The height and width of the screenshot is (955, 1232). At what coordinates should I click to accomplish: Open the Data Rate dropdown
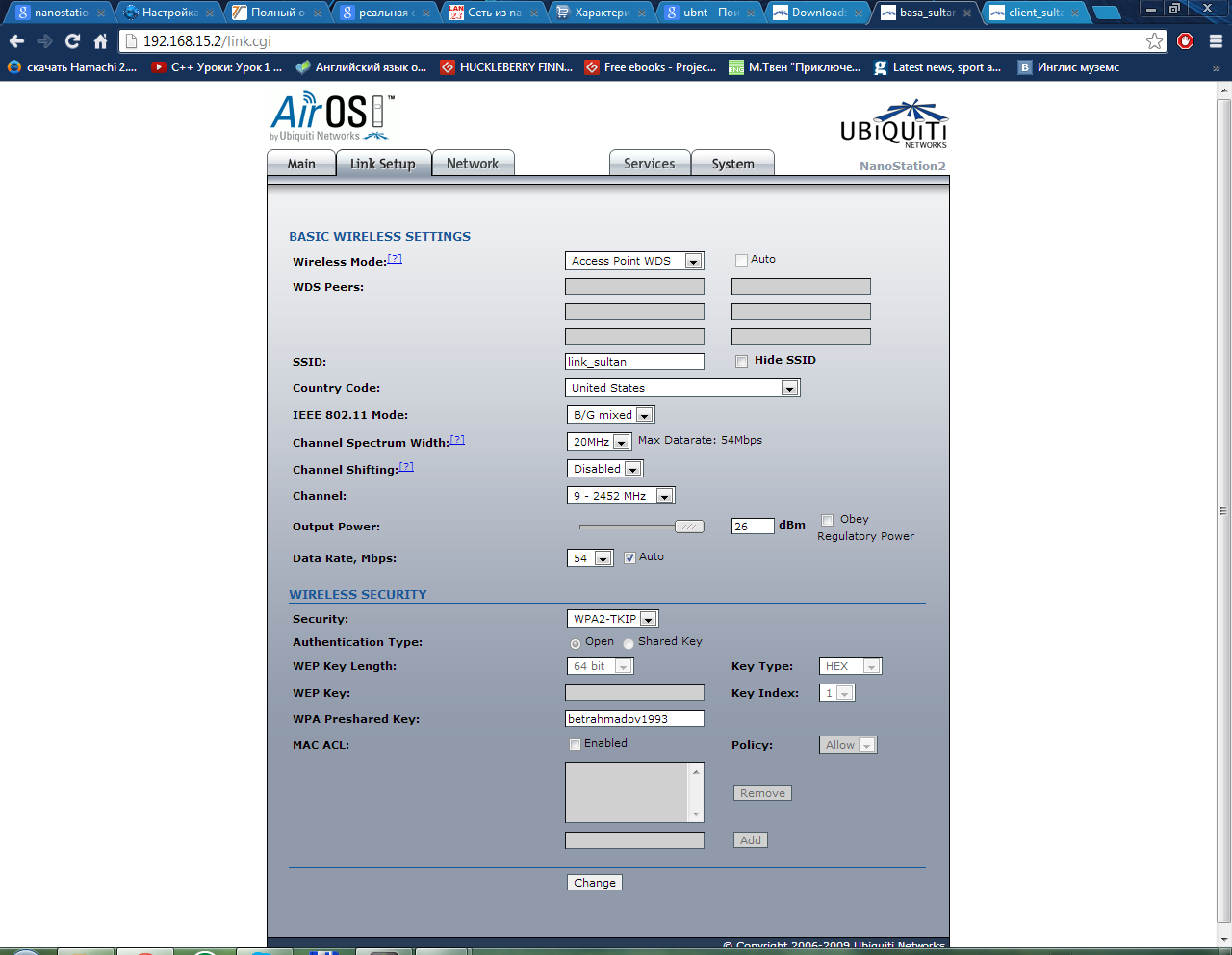[590, 558]
